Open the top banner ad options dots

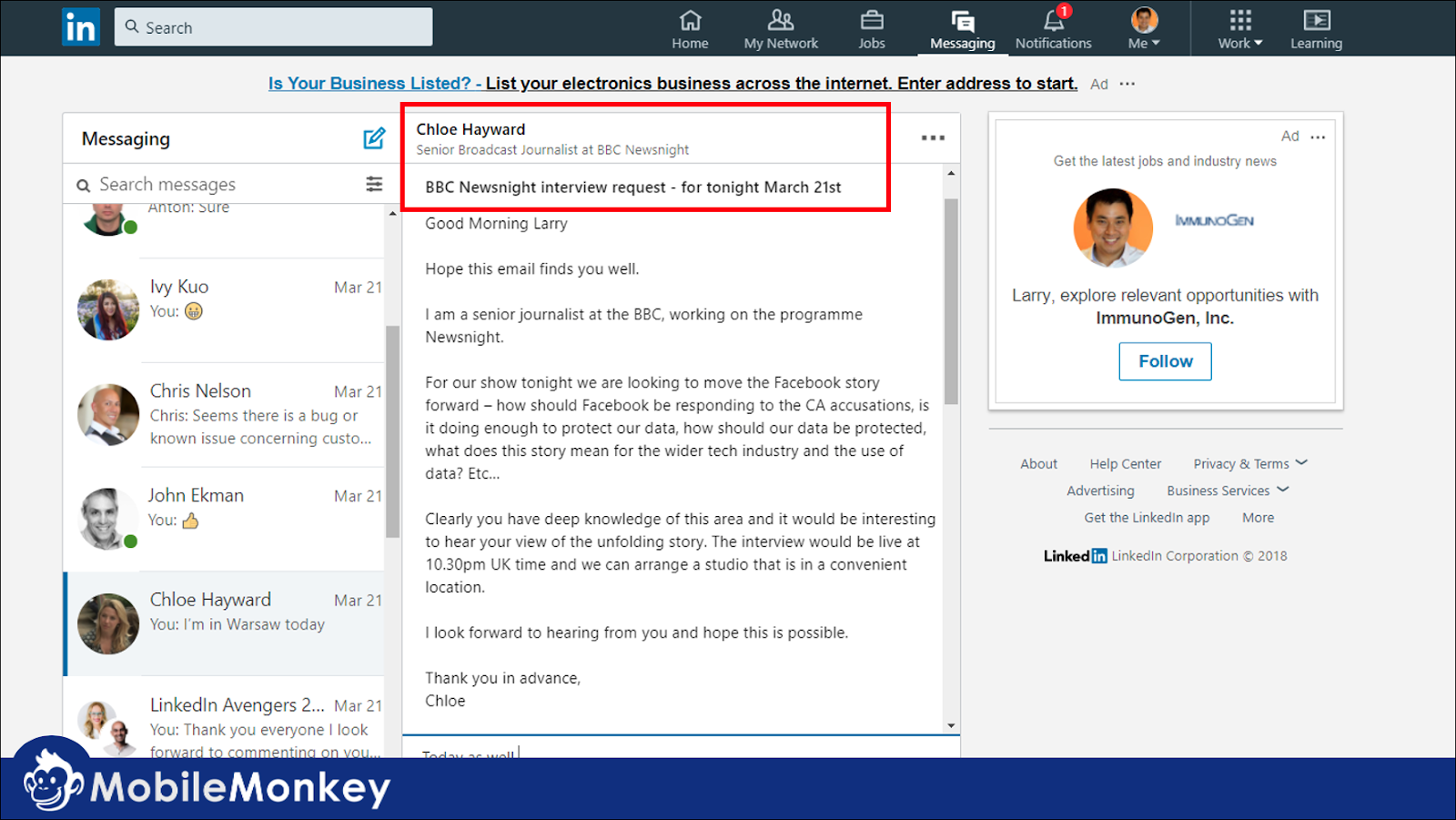[1127, 84]
